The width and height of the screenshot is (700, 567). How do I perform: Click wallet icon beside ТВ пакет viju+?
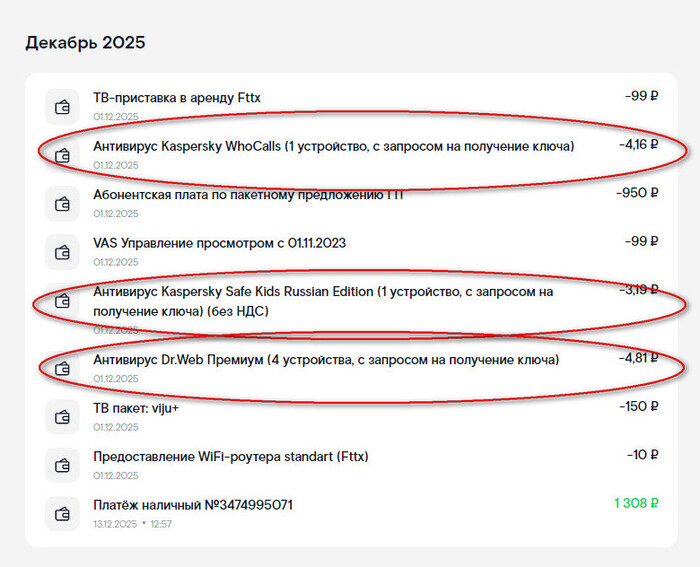62,416
